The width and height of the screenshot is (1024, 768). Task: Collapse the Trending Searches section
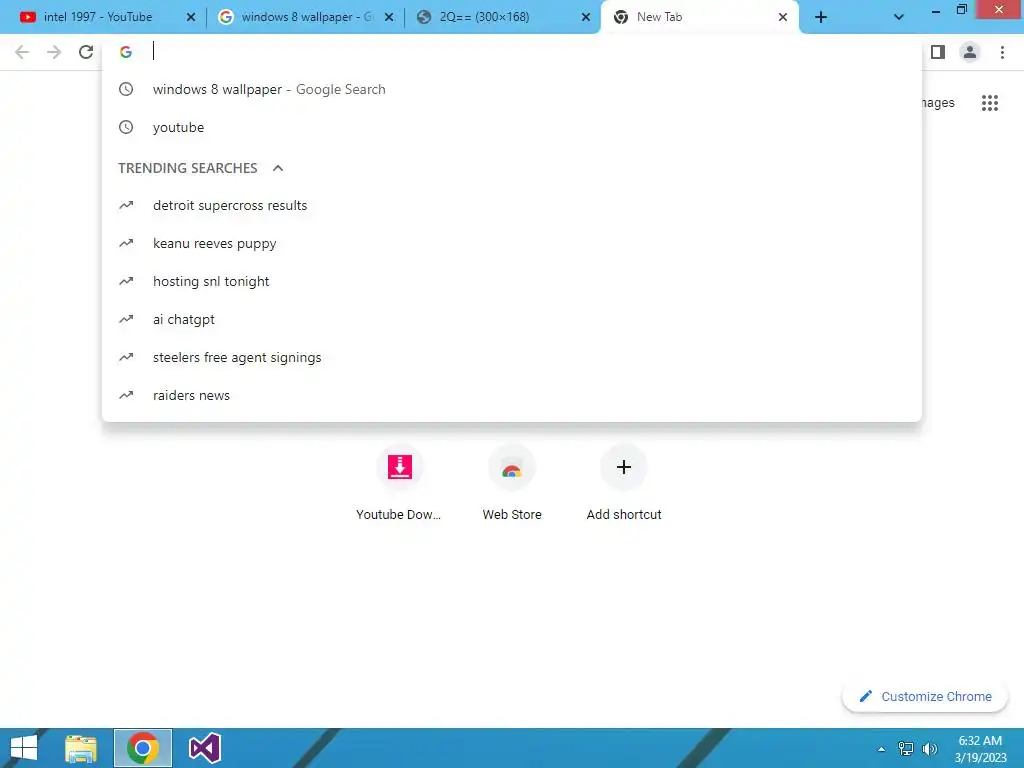point(278,168)
